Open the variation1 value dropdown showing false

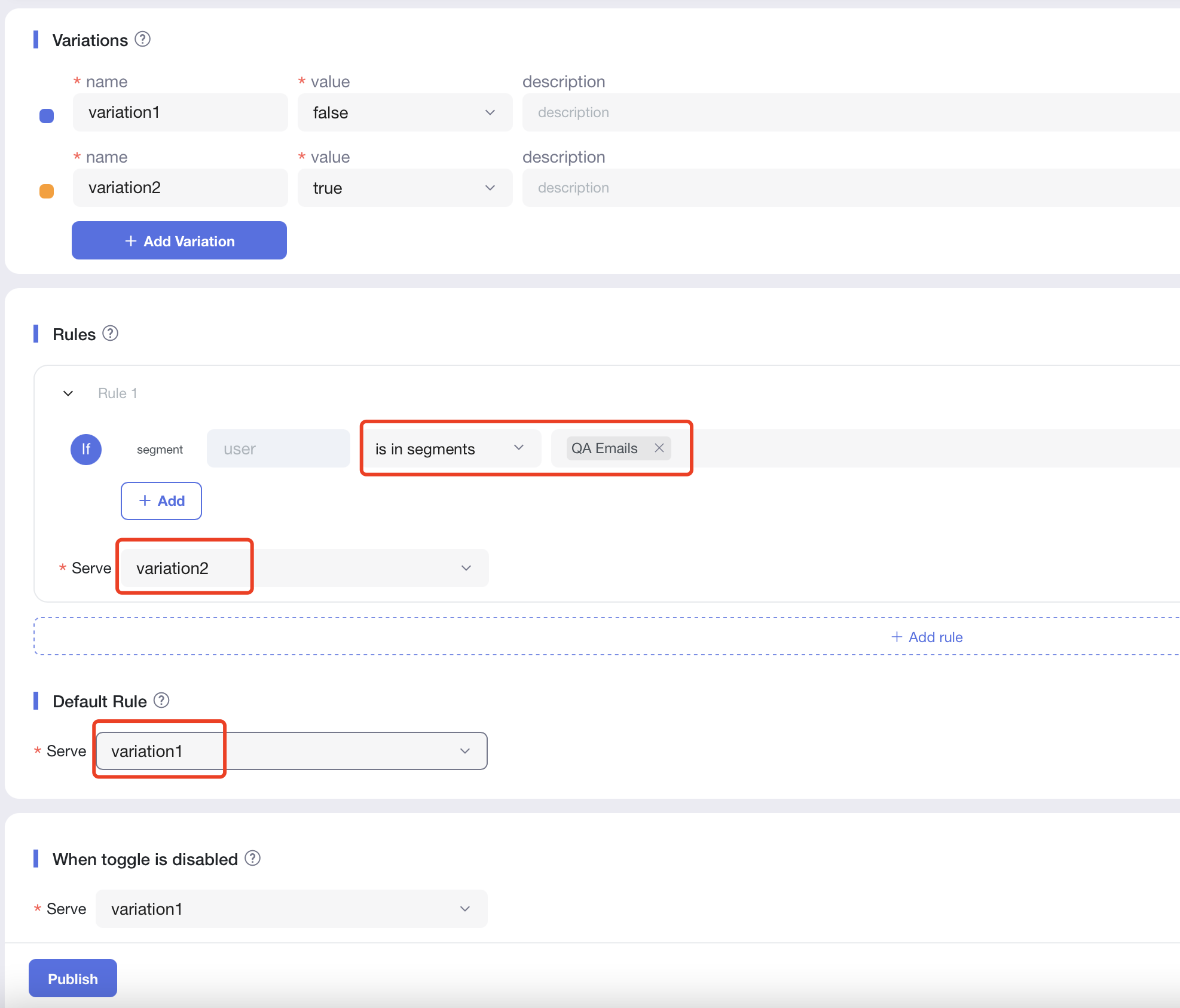405,112
